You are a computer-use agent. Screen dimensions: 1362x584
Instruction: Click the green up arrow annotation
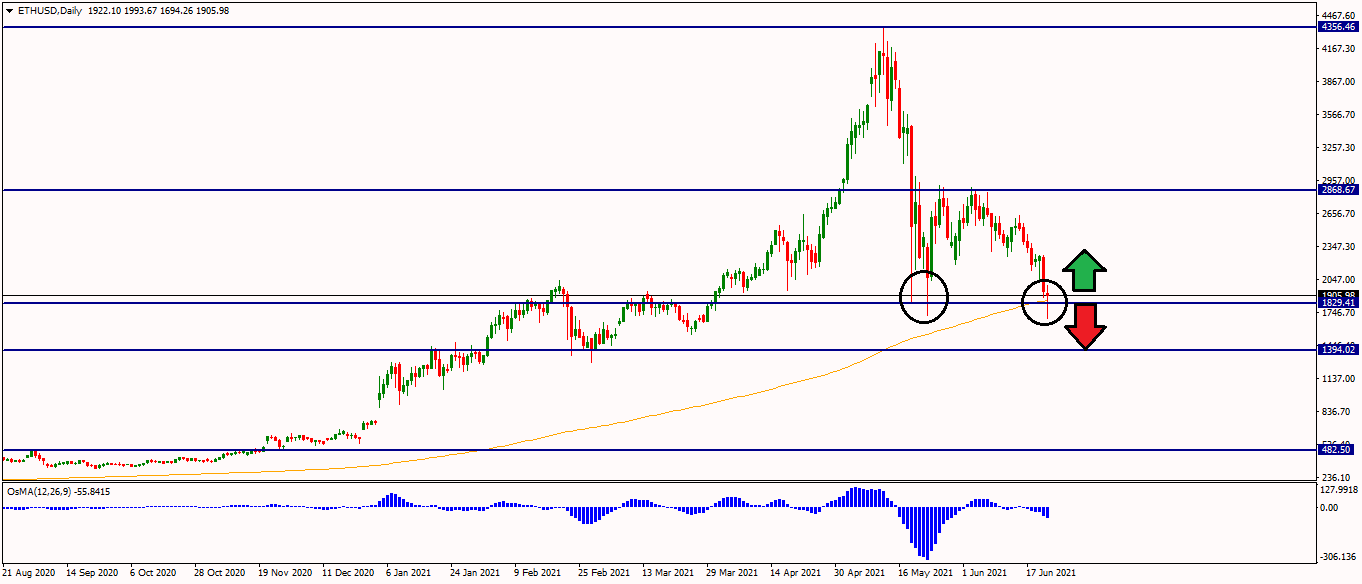(x=1084, y=271)
